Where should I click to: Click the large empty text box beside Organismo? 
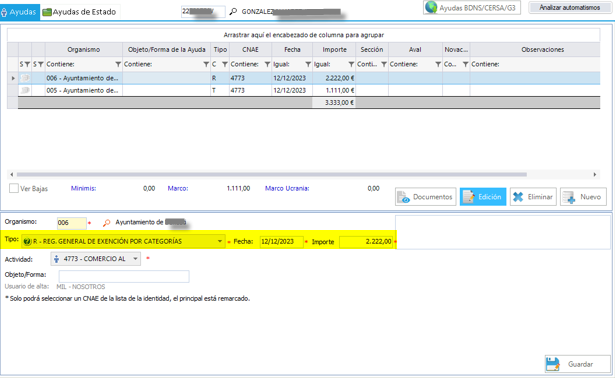pyautogui.click(x=503, y=232)
